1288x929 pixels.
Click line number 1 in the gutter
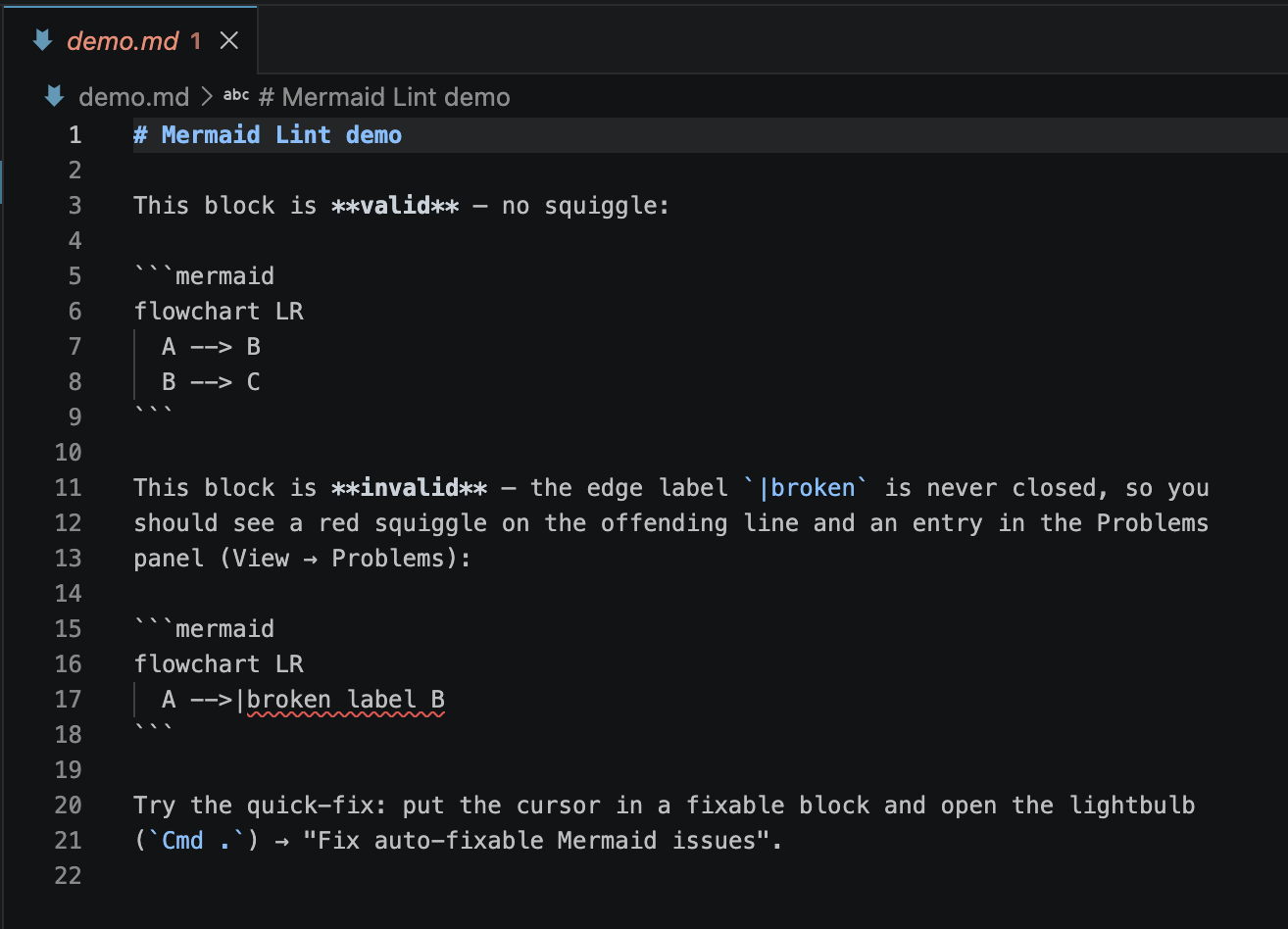tap(75, 134)
